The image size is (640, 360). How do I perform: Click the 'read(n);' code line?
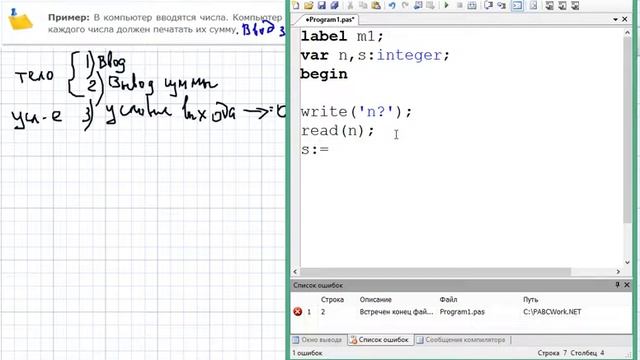click(337, 131)
